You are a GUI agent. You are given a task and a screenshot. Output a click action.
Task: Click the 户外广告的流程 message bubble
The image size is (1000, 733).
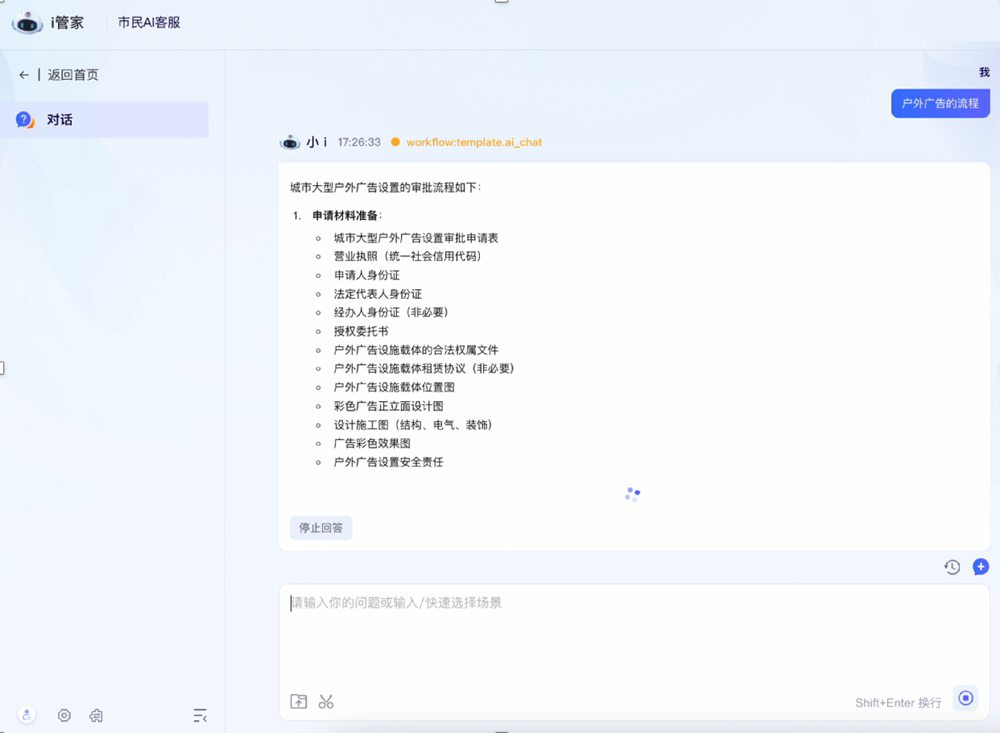pos(940,103)
